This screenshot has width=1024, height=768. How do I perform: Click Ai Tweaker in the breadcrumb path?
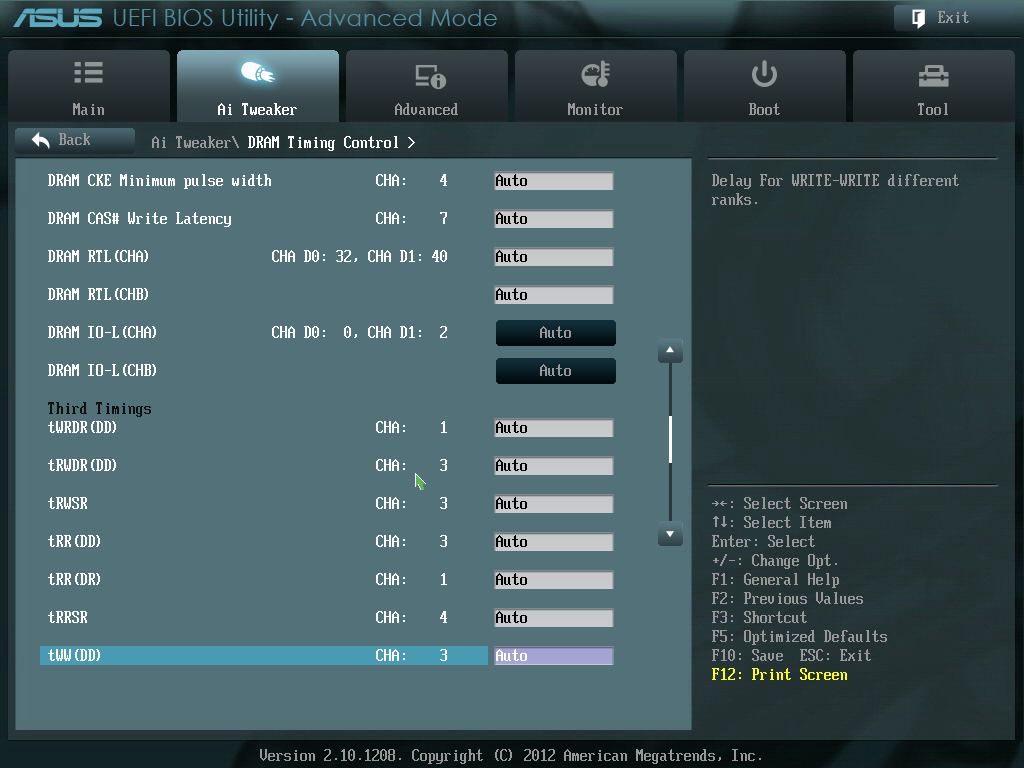click(x=191, y=142)
